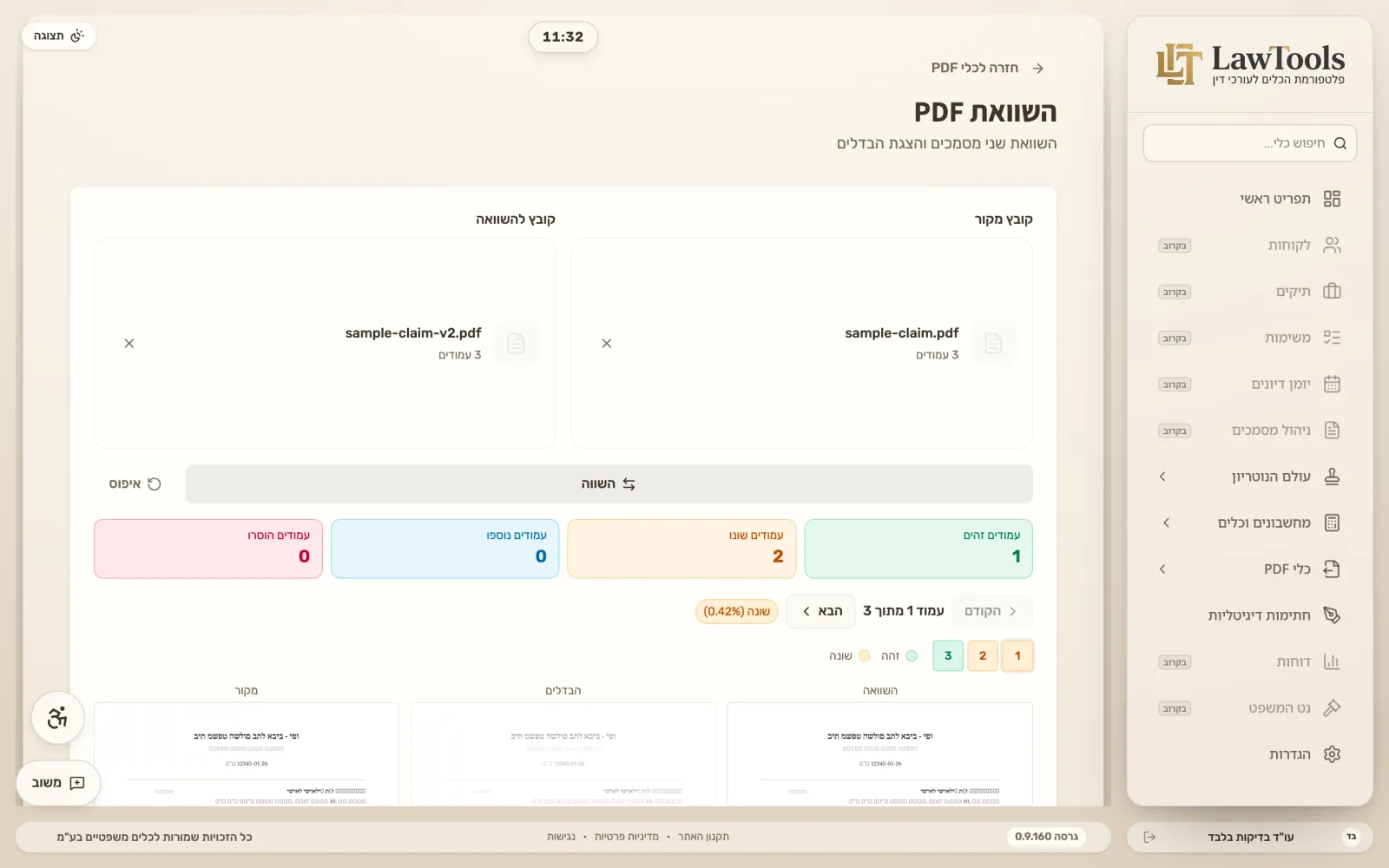Screen dimensions: 1389x868
Task: Open the משוב feedback button
Action: point(58,783)
